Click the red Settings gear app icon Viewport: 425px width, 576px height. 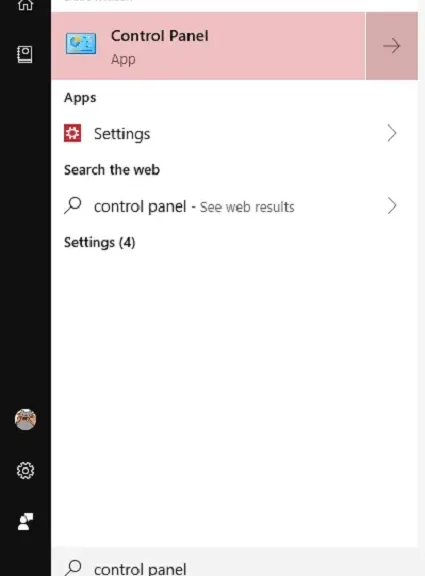click(x=73, y=133)
